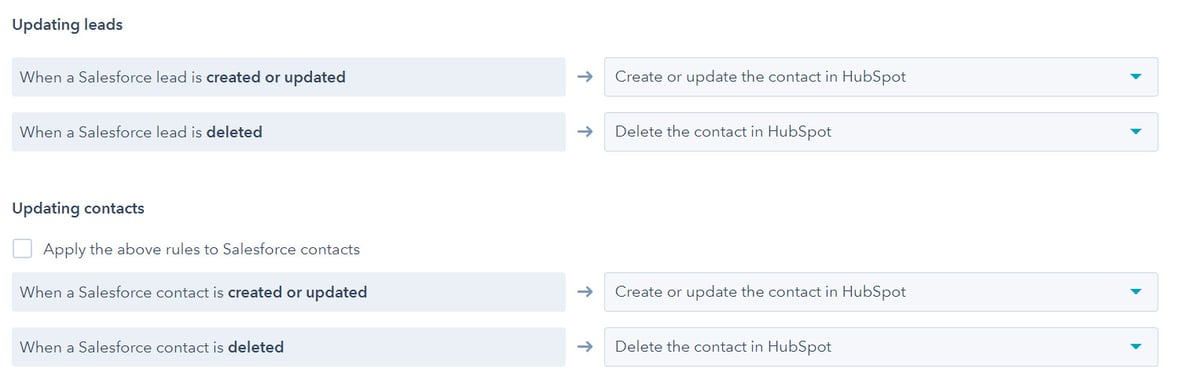Screen dimensions: 1200x387
Task: Enable 'Apply the above rules to Salesforce contacts' checkbox
Action: 23,249
